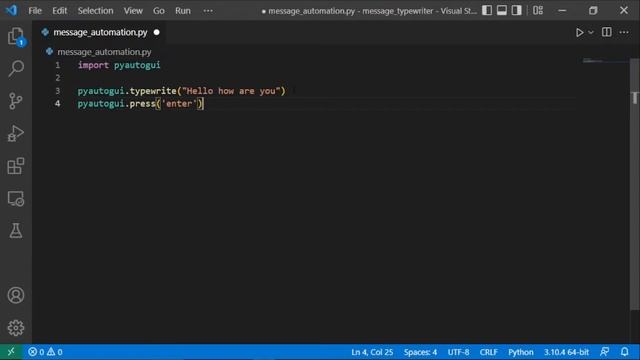The height and width of the screenshot is (360, 640).
Task: Run the Python file with play button
Action: [579, 32]
